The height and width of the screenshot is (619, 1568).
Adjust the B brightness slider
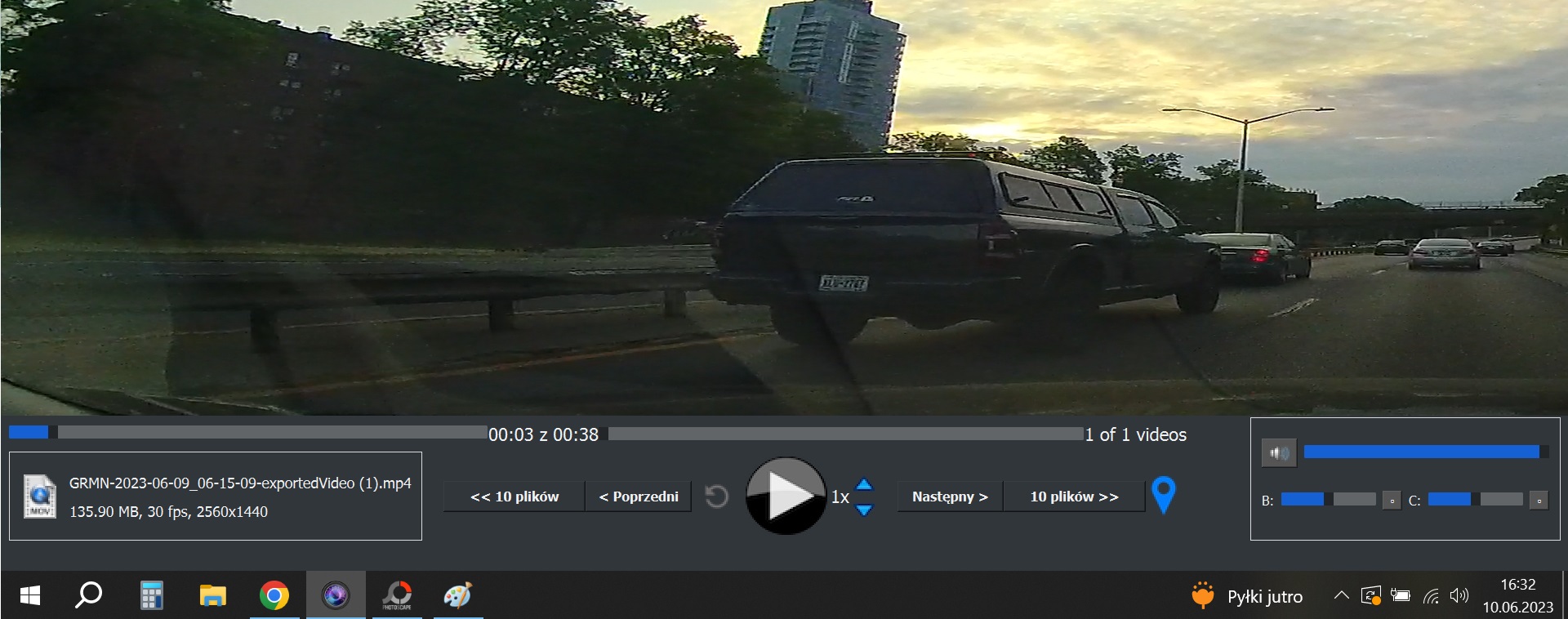pyautogui.click(x=1328, y=500)
